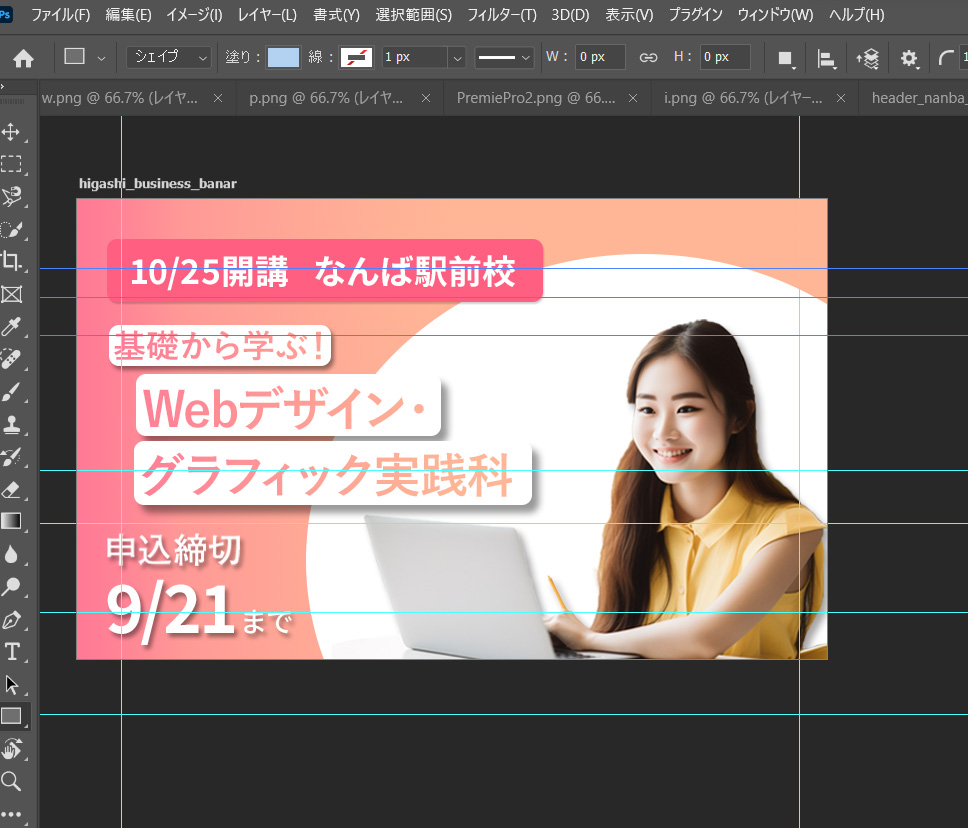Close the PremiePro2.png document tab
The image size is (968, 828).
[x=633, y=98]
